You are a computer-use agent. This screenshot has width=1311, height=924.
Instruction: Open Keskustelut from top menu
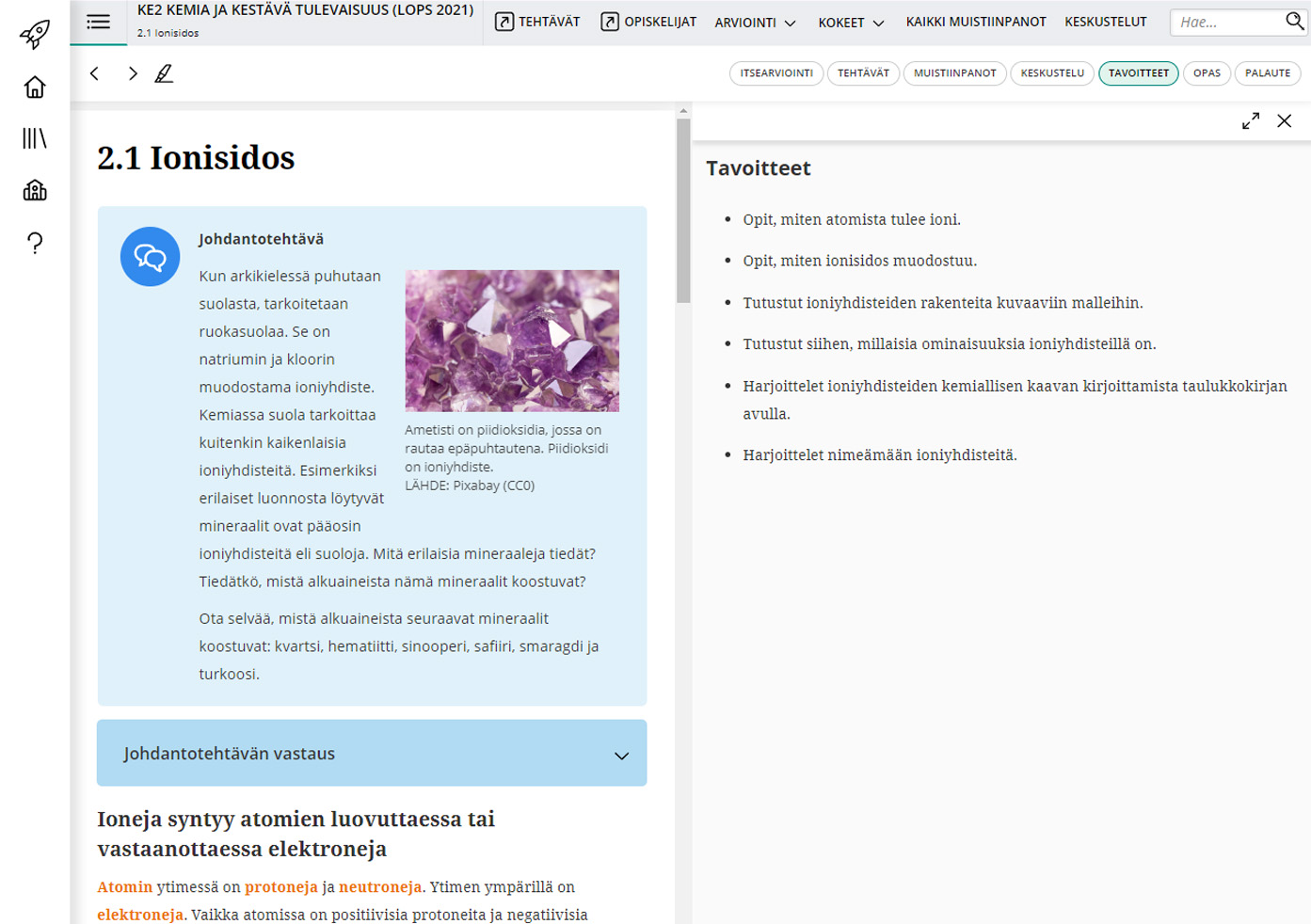1105,22
